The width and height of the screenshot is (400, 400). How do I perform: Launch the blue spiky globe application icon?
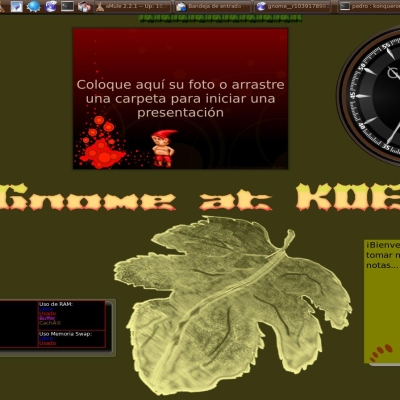tap(33, 6)
